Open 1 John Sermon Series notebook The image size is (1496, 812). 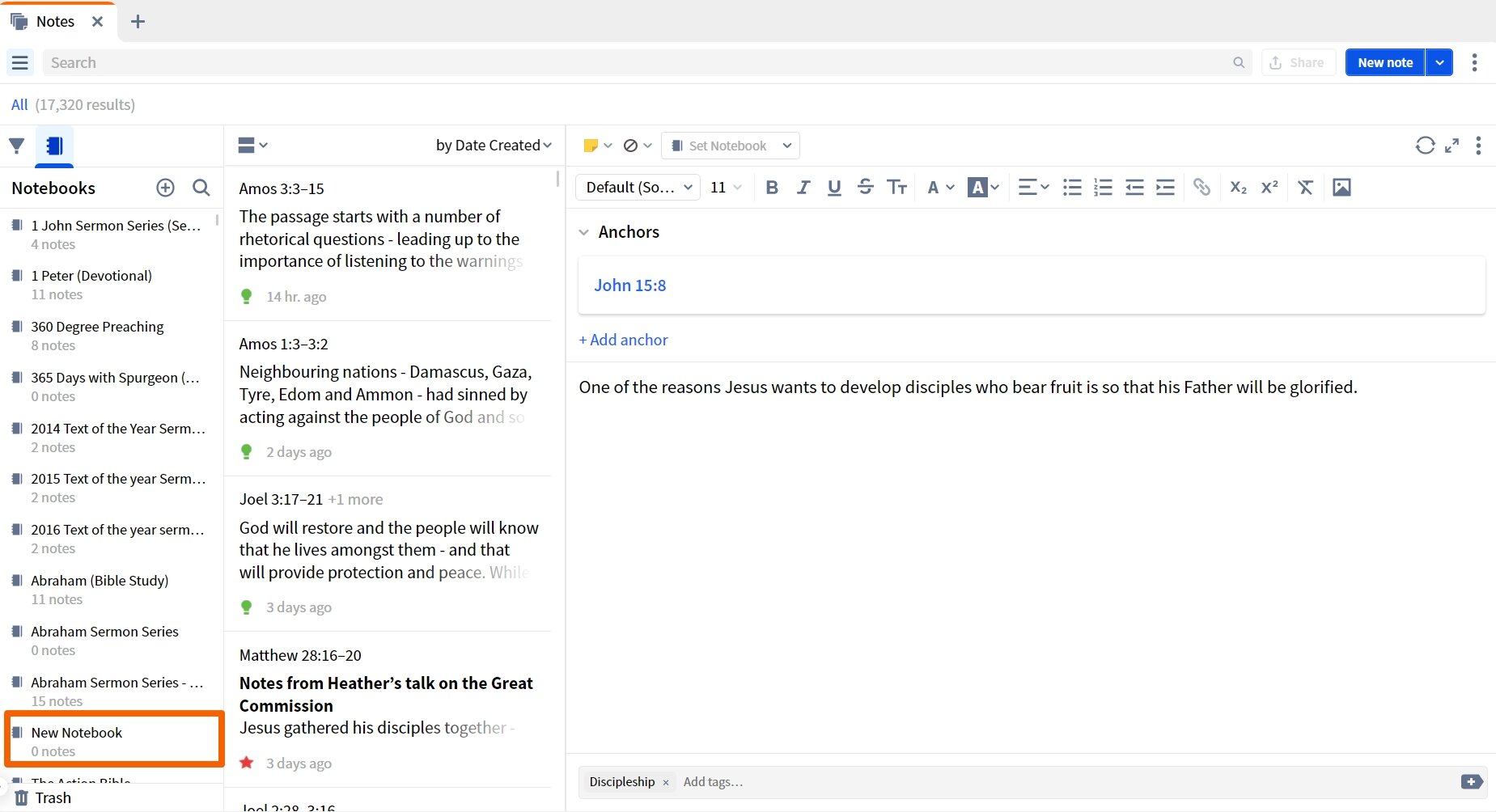(113, 235)
